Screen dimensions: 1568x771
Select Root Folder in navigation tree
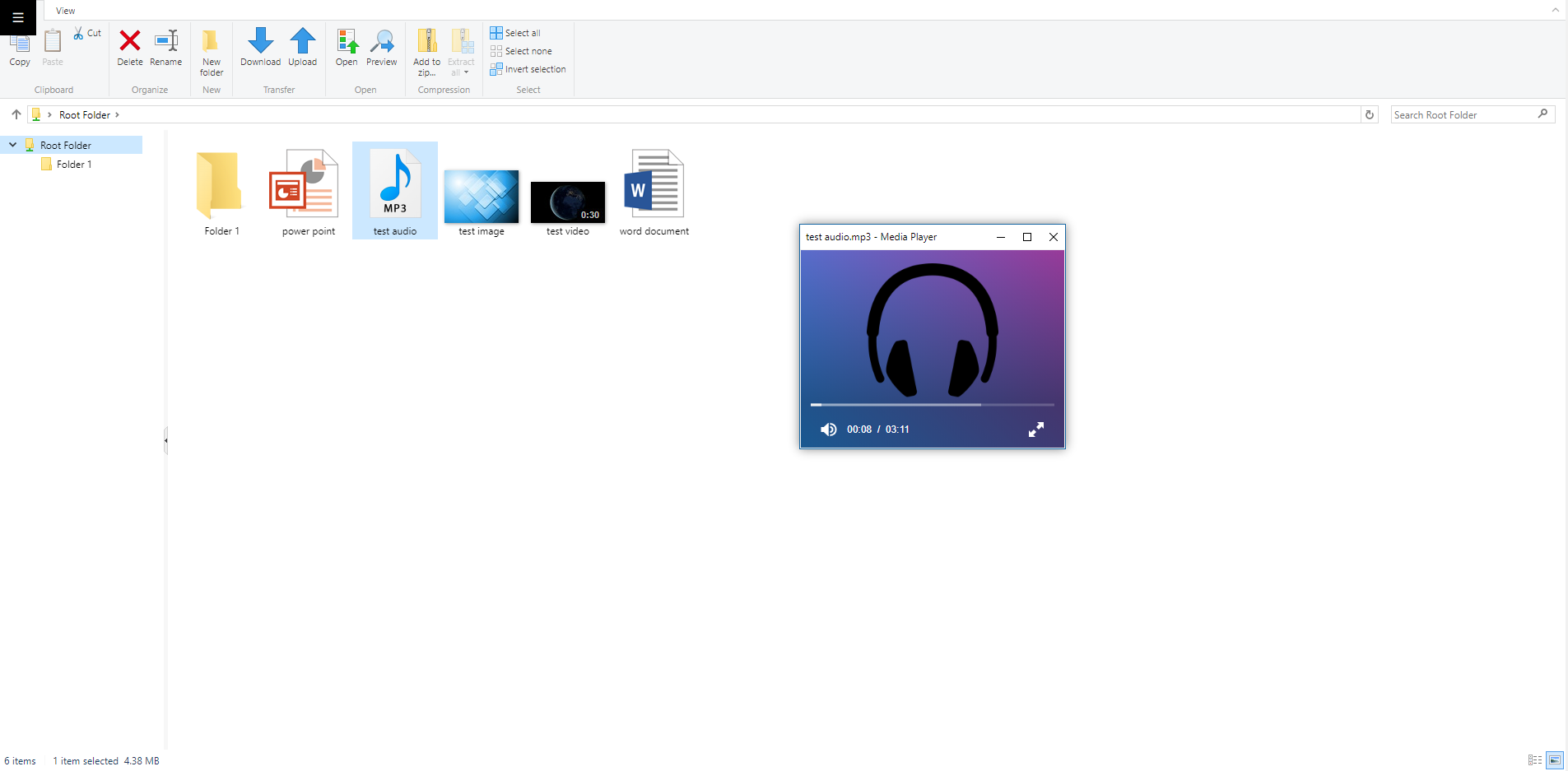66,146
